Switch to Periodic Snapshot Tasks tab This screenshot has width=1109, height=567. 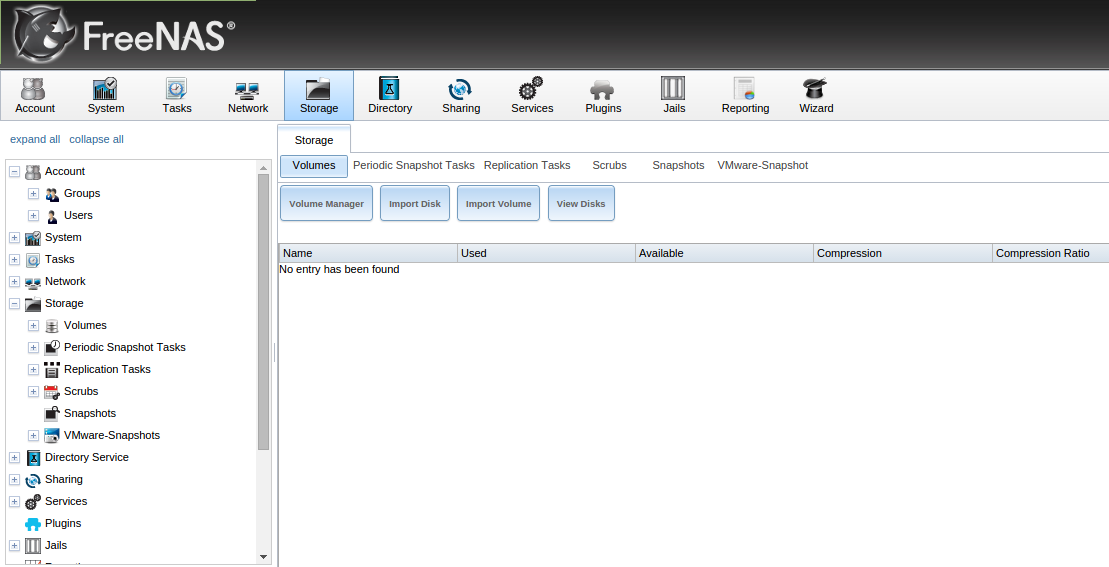(413, 165)
